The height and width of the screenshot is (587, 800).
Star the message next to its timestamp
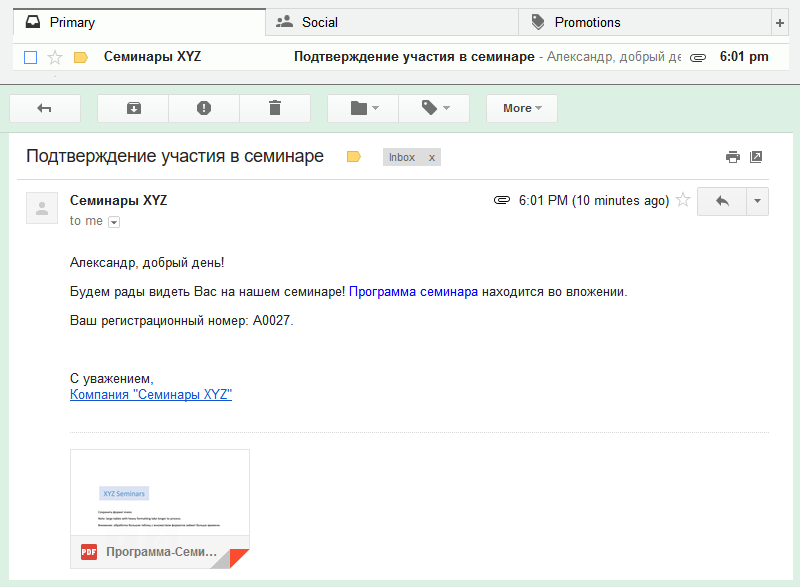683,200
